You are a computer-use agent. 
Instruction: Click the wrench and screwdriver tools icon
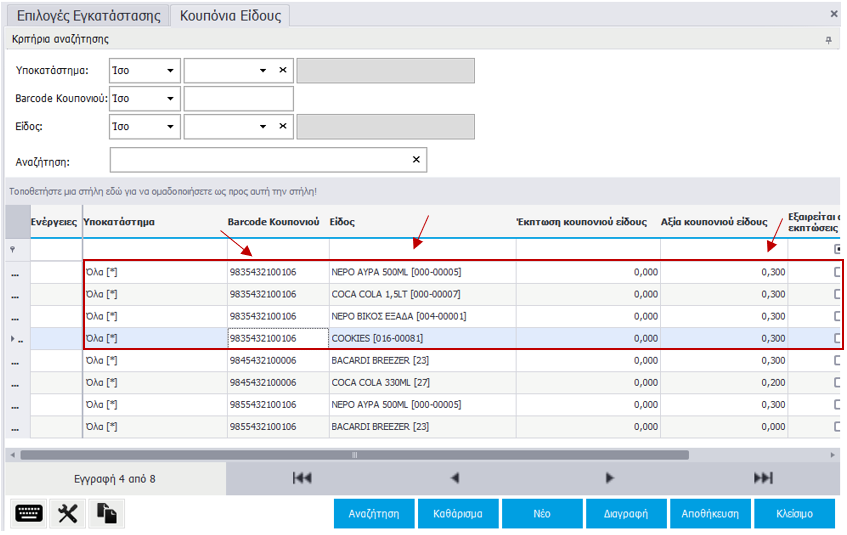68,513
